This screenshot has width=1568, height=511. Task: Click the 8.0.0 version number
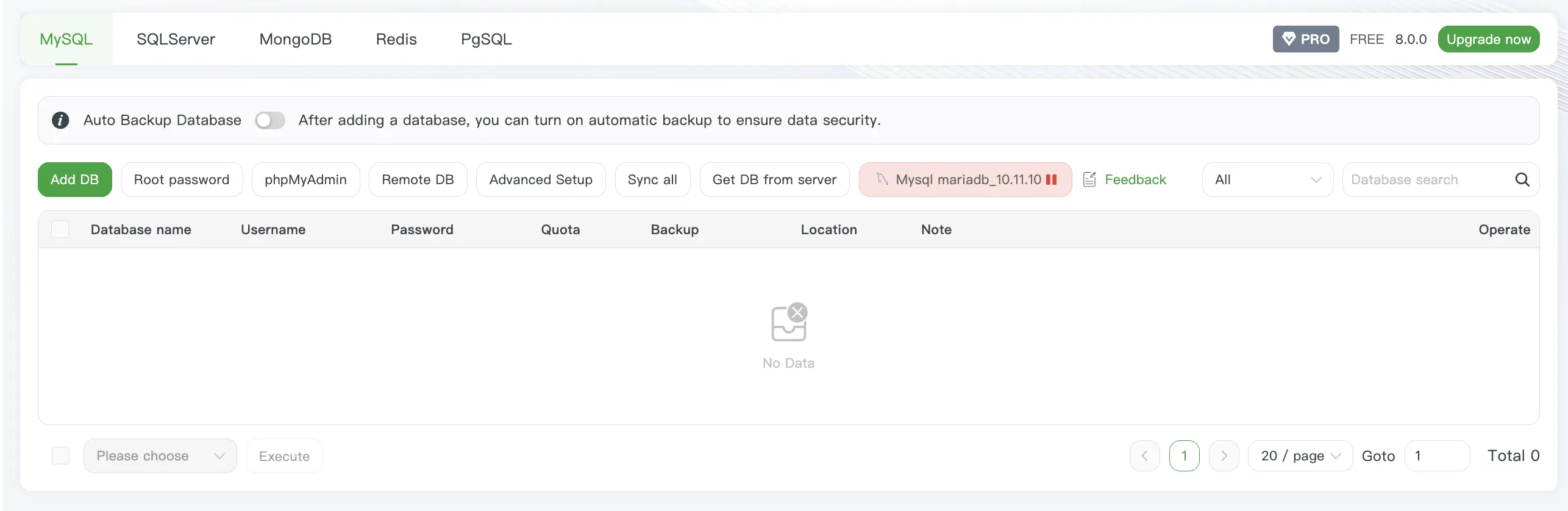tap(1411, 39)
